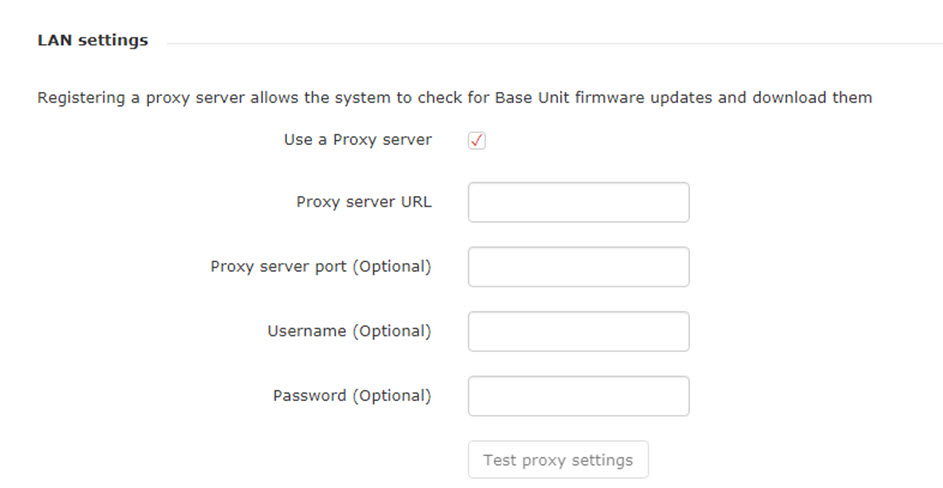Click the "Proxy server port (Optional)" label
The width and height of the screenshot is (943, 488).
tap(321, 267)
